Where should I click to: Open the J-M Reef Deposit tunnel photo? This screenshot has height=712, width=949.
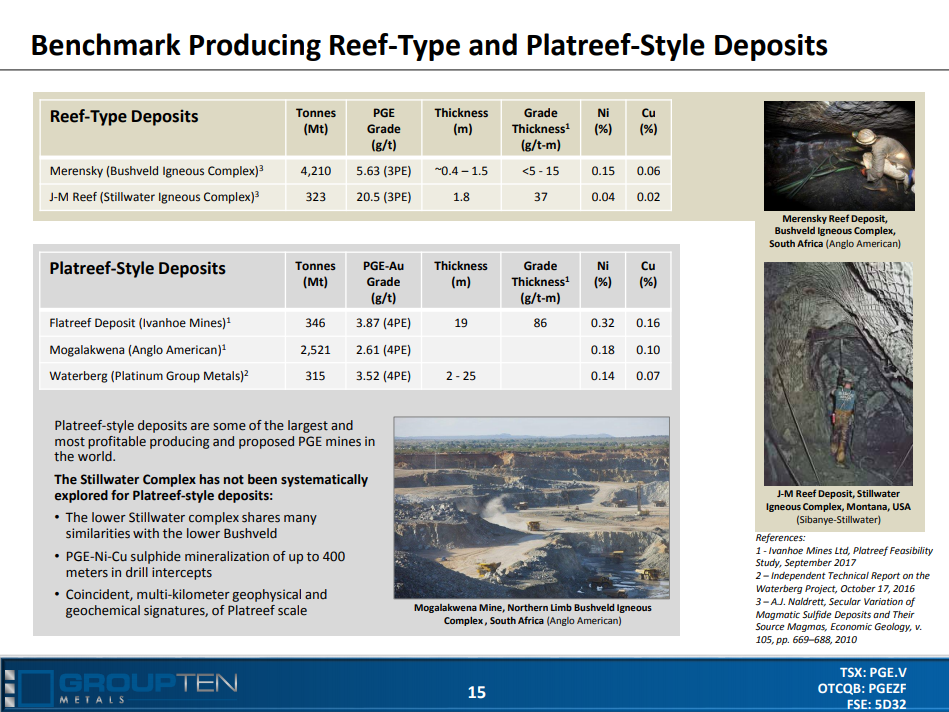click(x=838, y=374)
